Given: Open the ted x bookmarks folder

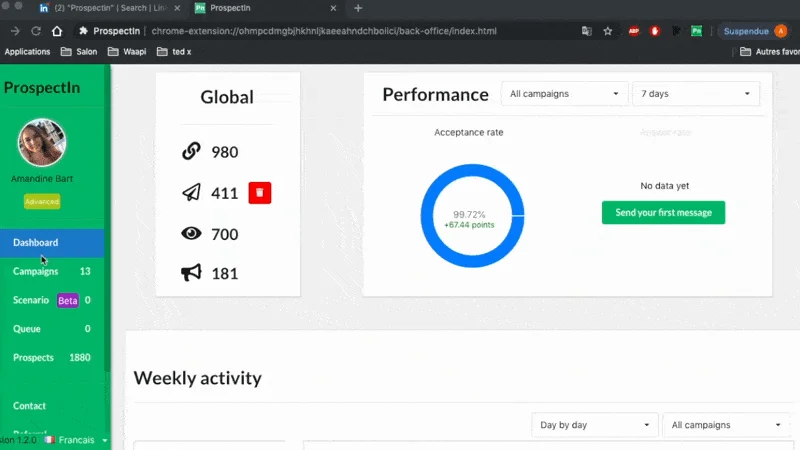Looking at the screenshot, I should coord(174,52).
